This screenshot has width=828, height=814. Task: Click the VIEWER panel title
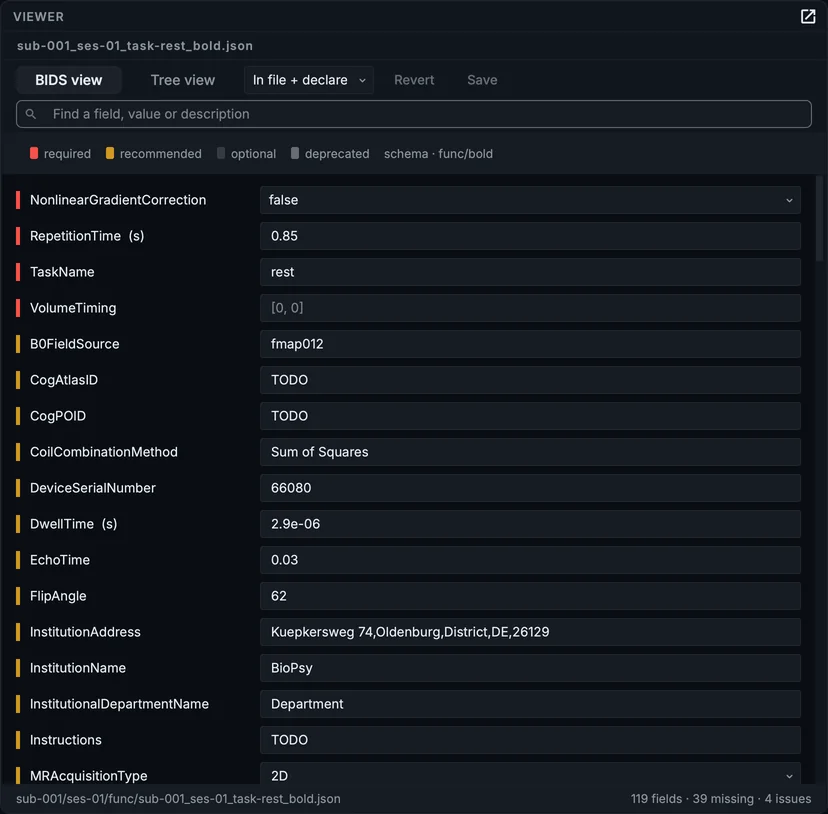click(x=39, y=16)
